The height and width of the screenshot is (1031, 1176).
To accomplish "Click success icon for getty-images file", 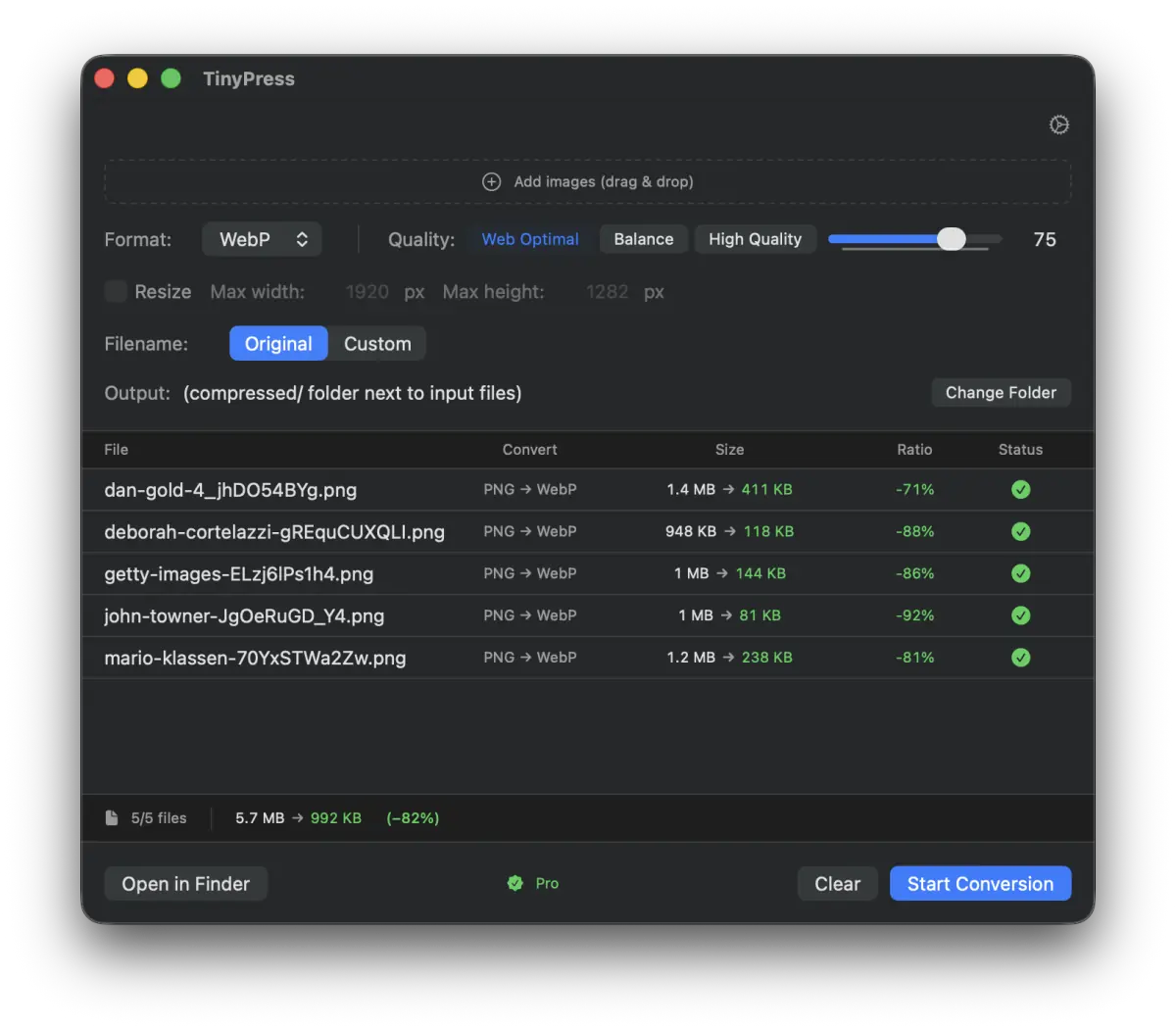I will click(1020, 573).
